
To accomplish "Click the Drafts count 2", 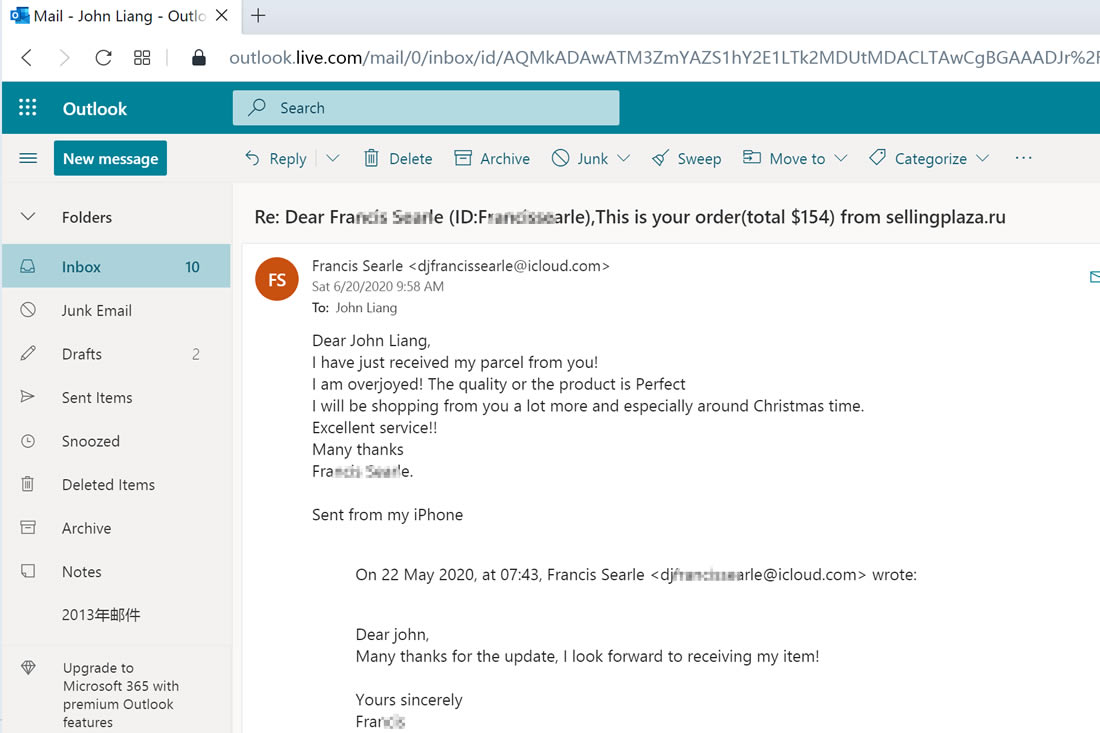I will point(196,354).
